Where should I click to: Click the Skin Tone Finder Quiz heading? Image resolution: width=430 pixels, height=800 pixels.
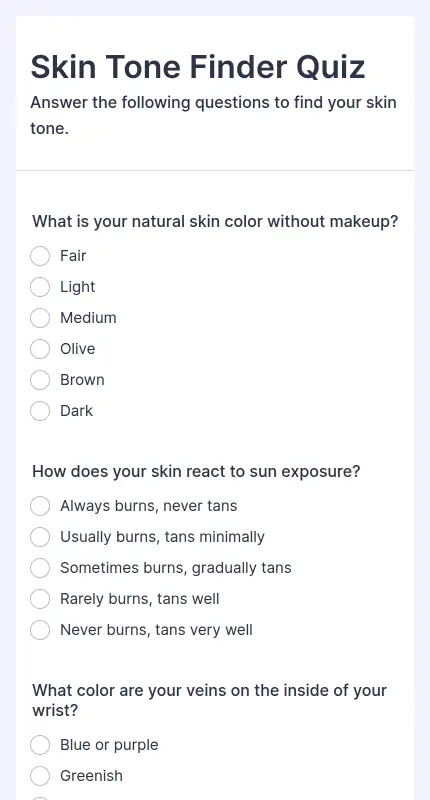[x=198, y=67]
